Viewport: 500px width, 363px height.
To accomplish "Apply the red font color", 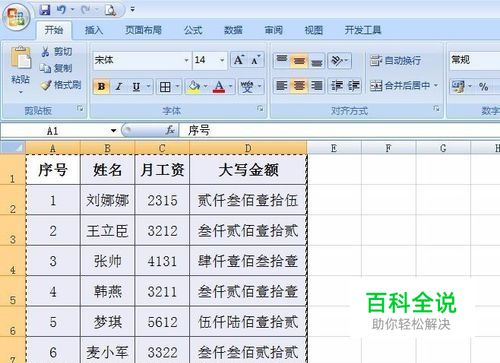I will [219, 87].
